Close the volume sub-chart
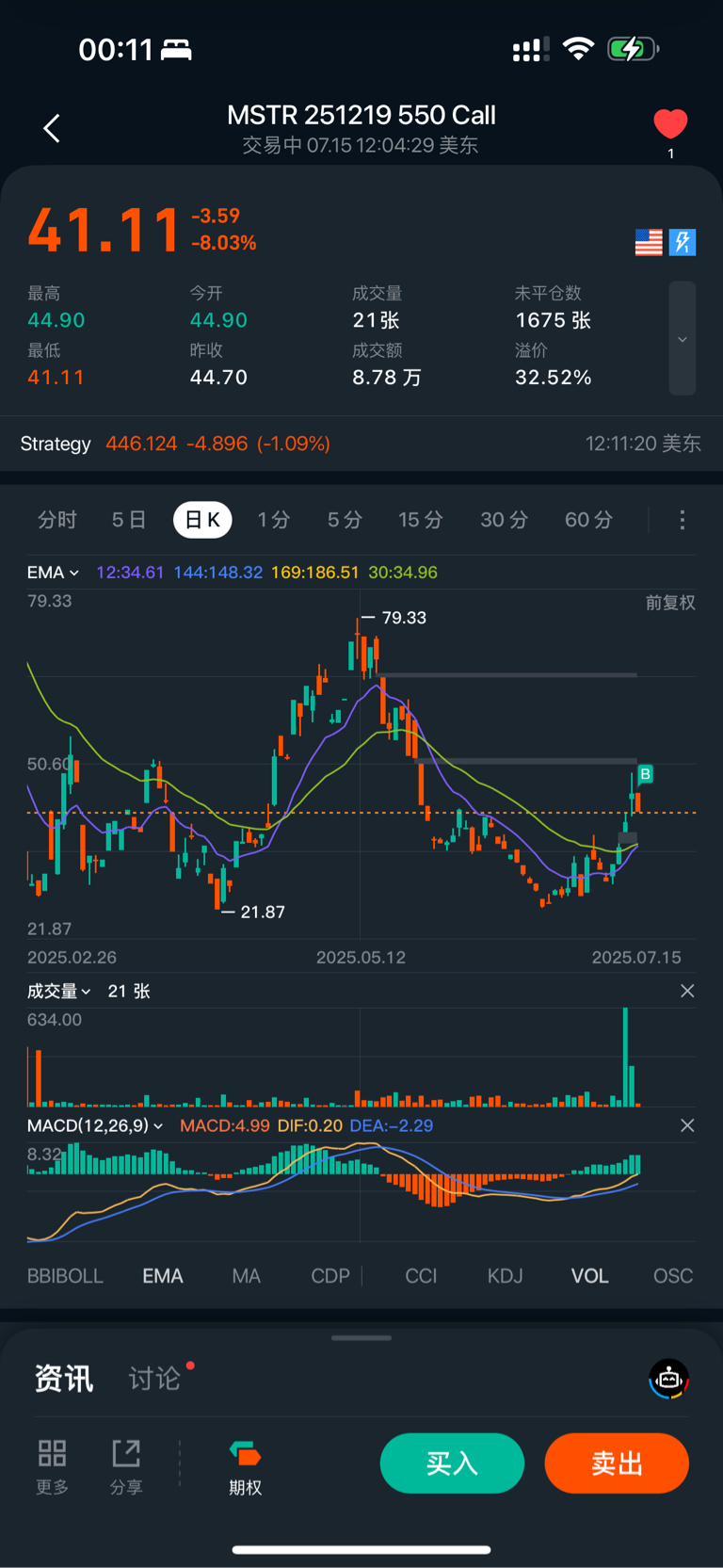 pos(687,991)
